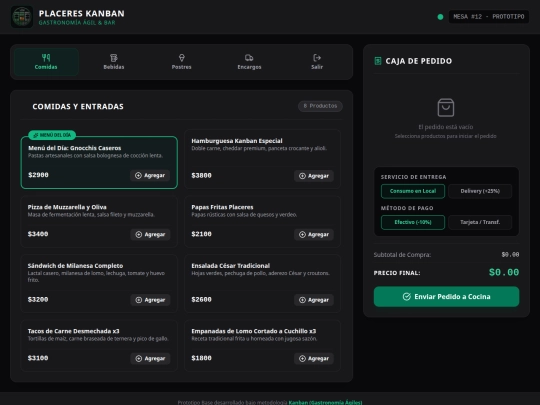Click the Tacos de Carne Desmechada x3 title

(73, 331)
